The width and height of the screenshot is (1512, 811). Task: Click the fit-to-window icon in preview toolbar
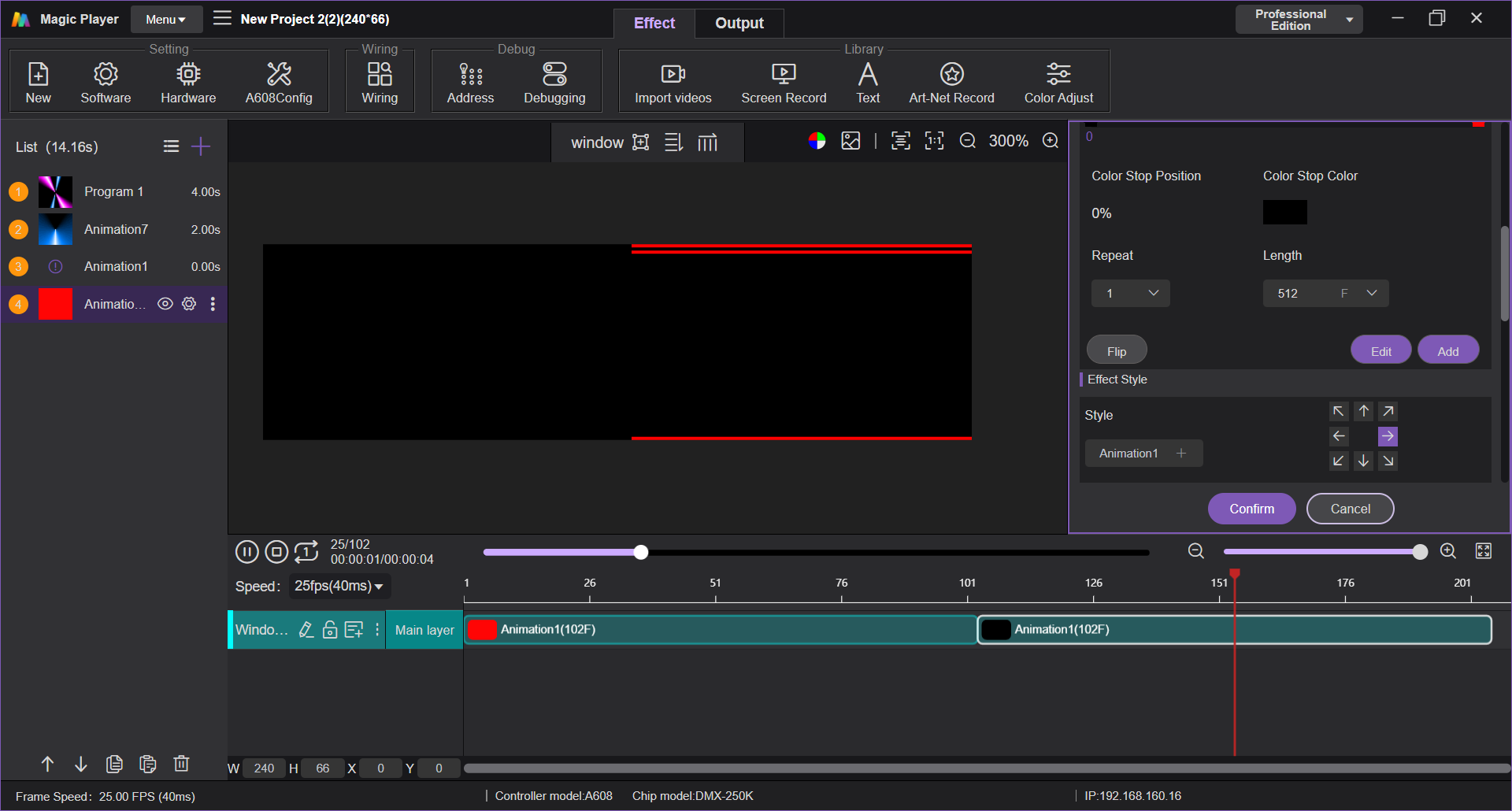coord(900,141)
